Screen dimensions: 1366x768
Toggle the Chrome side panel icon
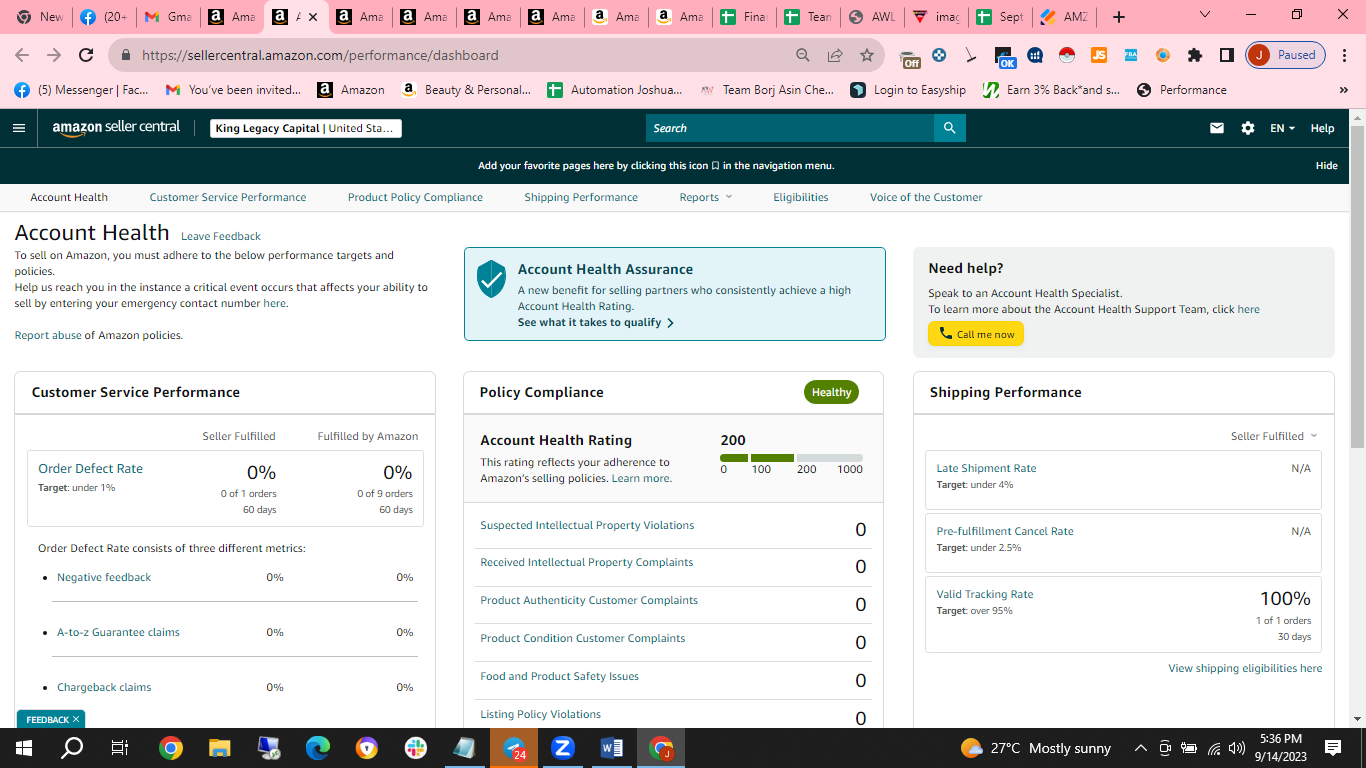(x=1227, y=55)
